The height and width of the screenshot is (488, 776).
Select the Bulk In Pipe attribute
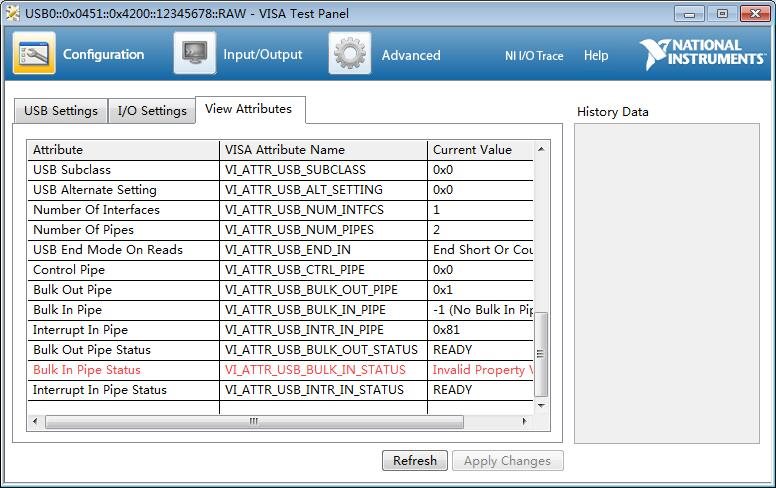click(123, 310)
